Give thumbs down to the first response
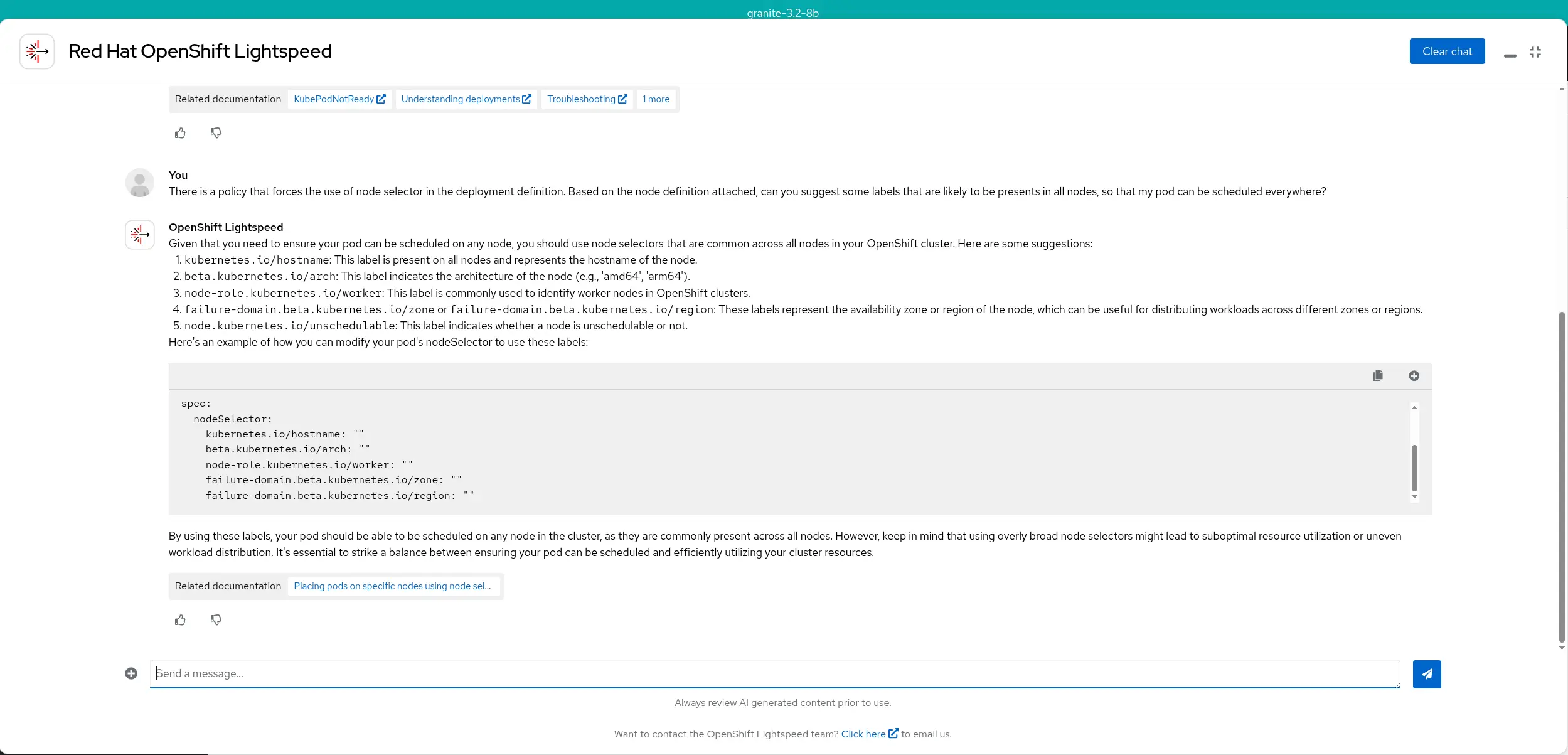Viewport: 1568px width, 755px height. 216,133
